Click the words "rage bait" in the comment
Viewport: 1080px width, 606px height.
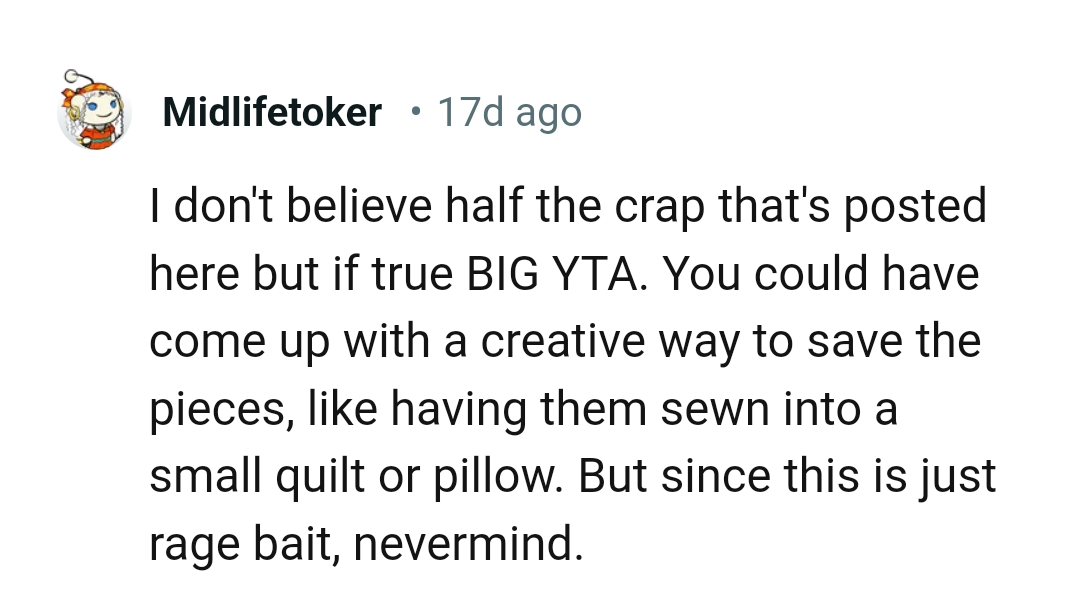click(x=243, y=545)
